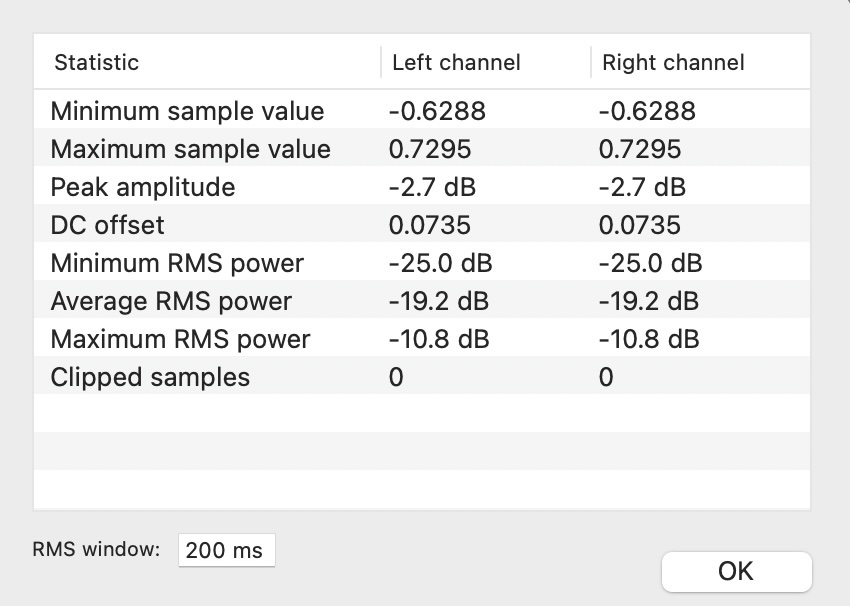Select the Clipped samples row
This screenshot has width=850, height=606.
click(x=422, y=377)
